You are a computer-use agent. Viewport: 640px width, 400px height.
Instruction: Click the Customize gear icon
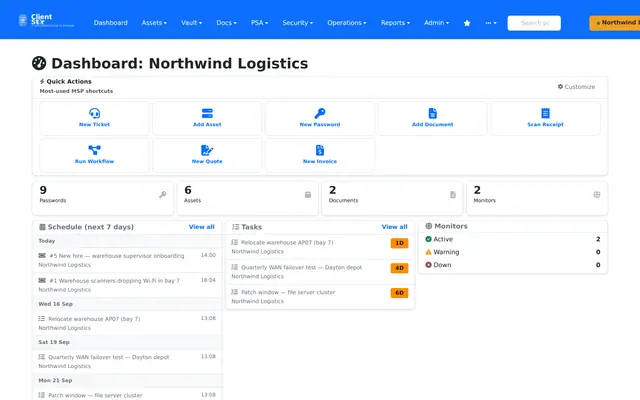pos(560,87)
